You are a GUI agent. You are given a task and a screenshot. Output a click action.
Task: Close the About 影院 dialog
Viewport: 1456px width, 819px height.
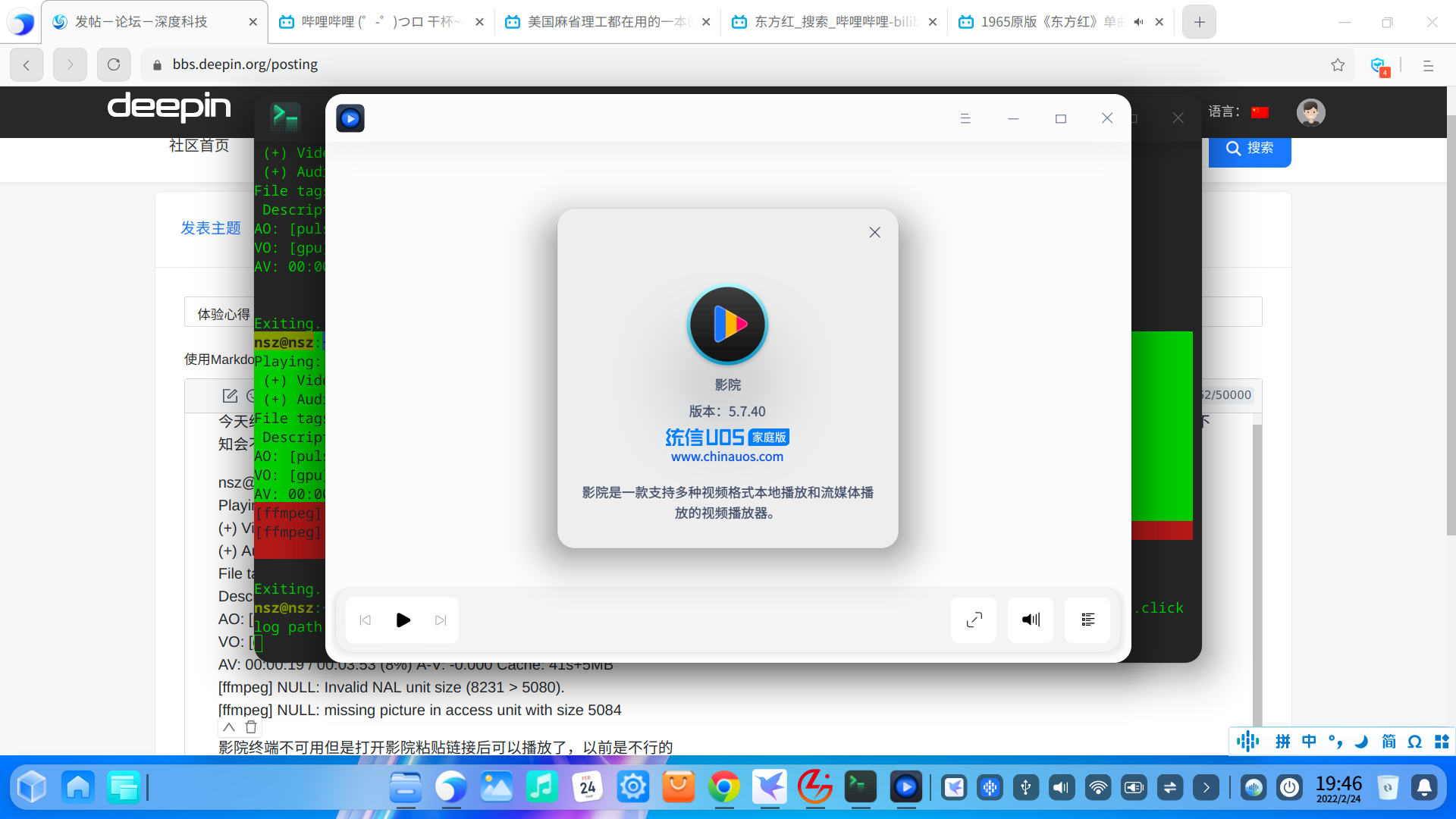(x=874, y=232)
